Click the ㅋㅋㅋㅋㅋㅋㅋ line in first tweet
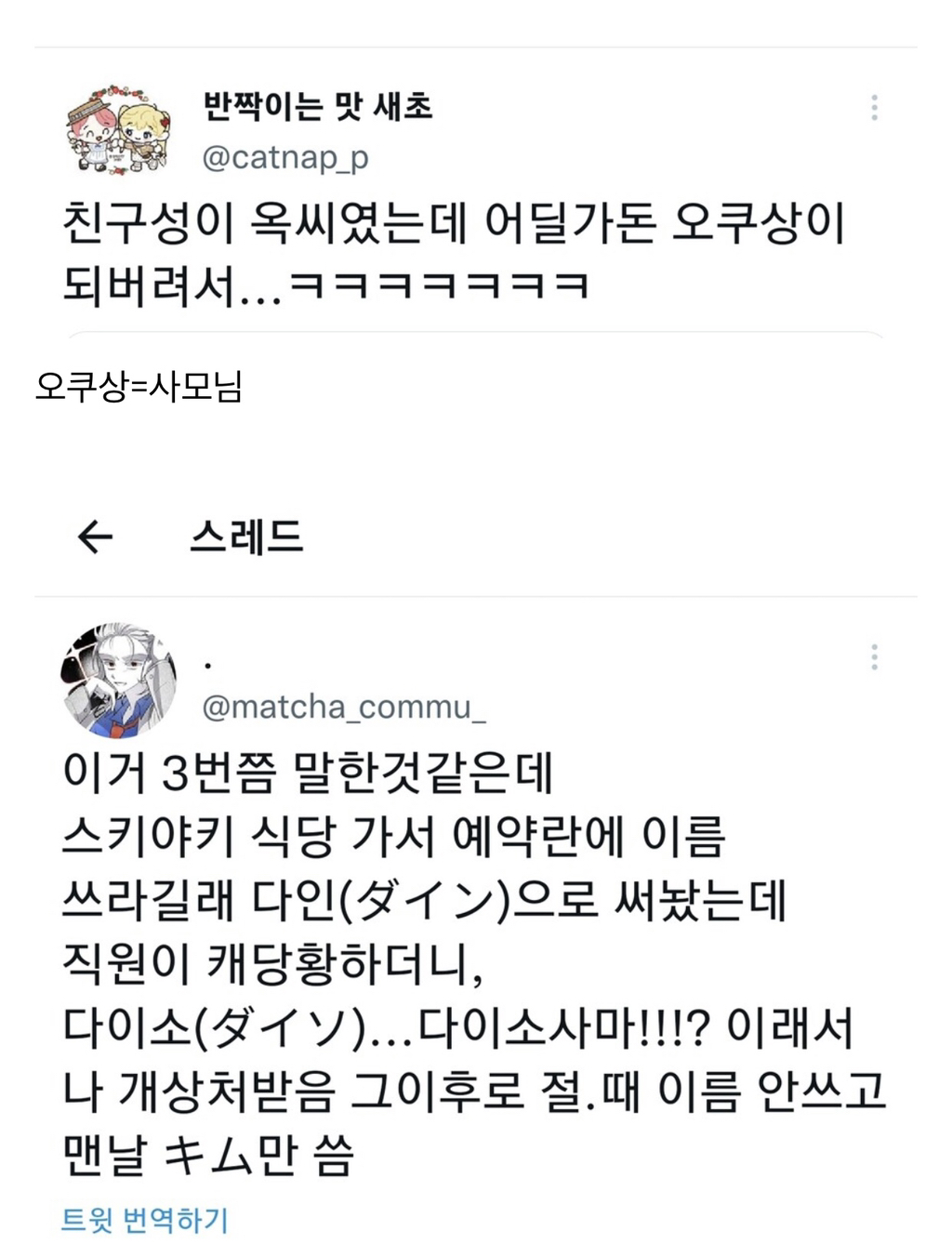Image resolution: width=952 pixels, height=1257 pixels. (x=326, y=285)
